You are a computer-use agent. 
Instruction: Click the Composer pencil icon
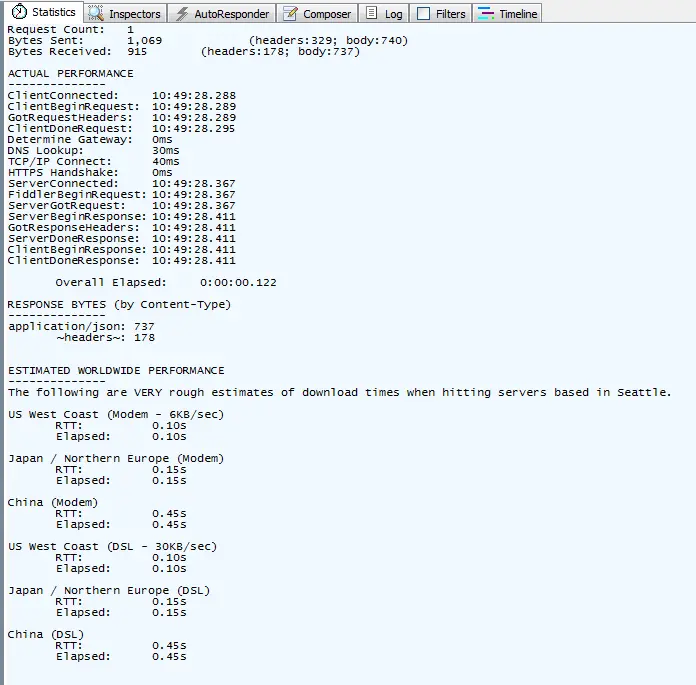(x=290, y=13)
